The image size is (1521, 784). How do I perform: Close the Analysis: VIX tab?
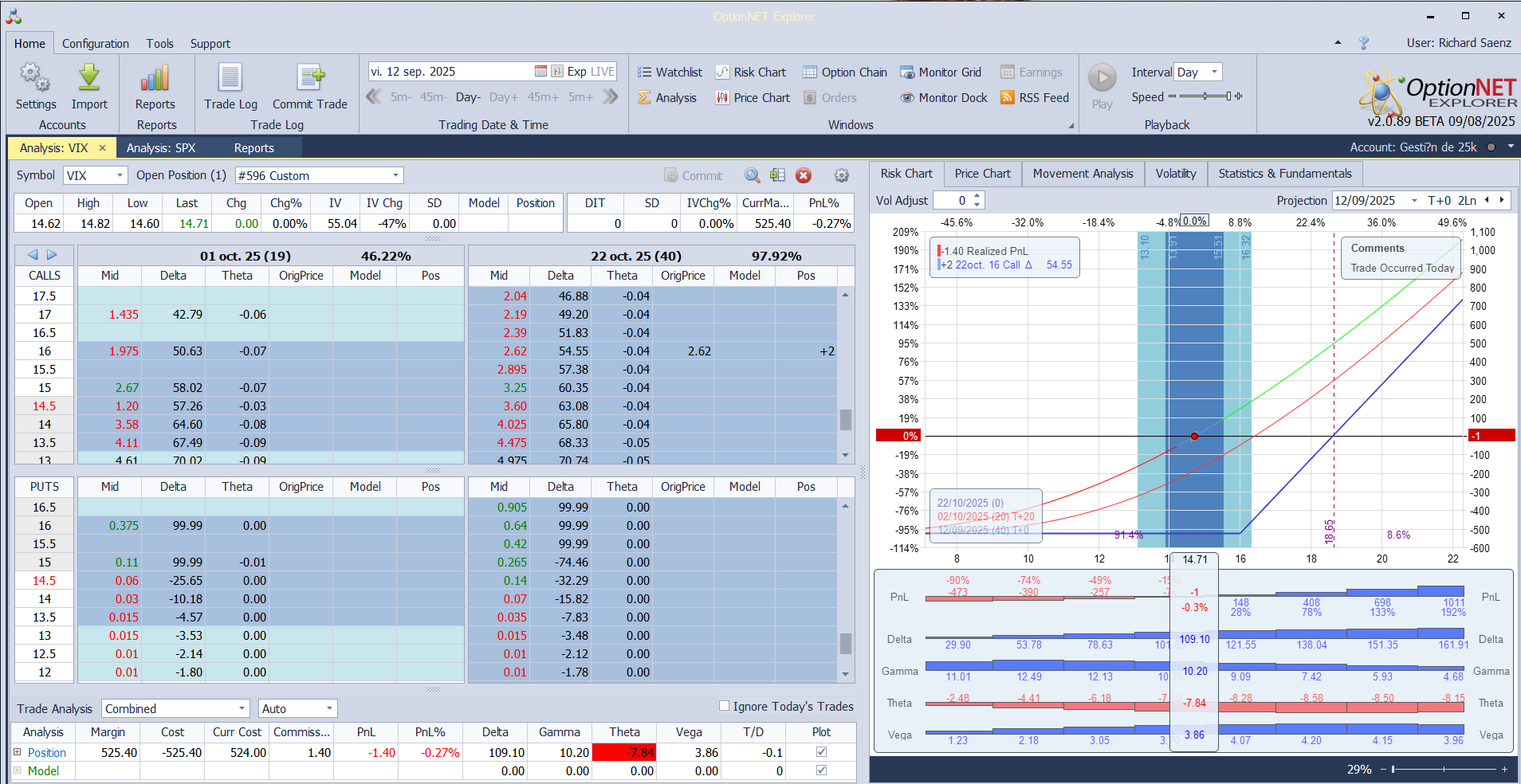tap(102, 147)
